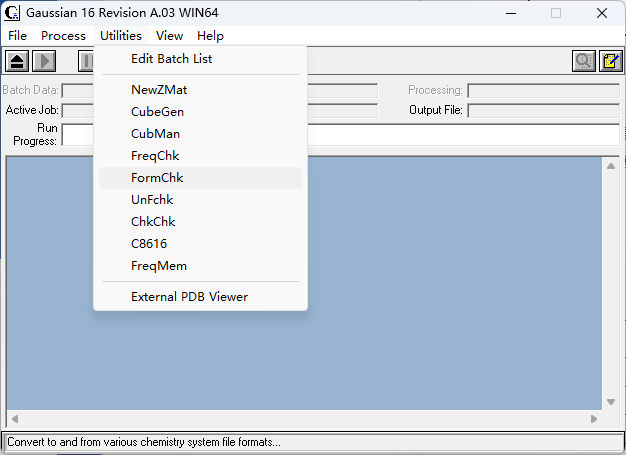This screenshot has width=626, height=455.
Task: Click the partially hidden pause toolbar button
Action: (x=86, y=62)
